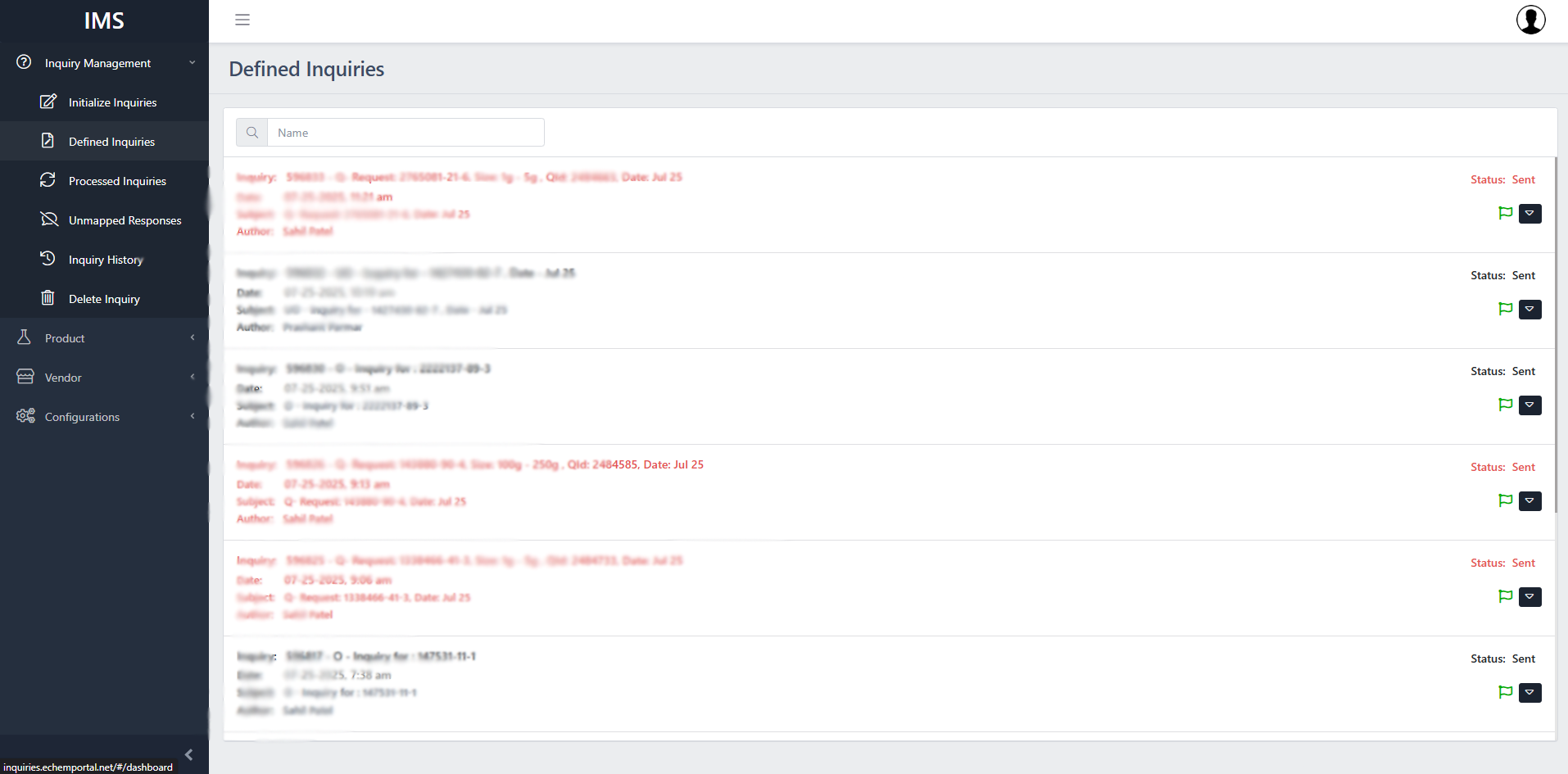Open the dropdown button on fourth inquiry
Viewport: 1568px width, 774px height.
click(1529, 501)
